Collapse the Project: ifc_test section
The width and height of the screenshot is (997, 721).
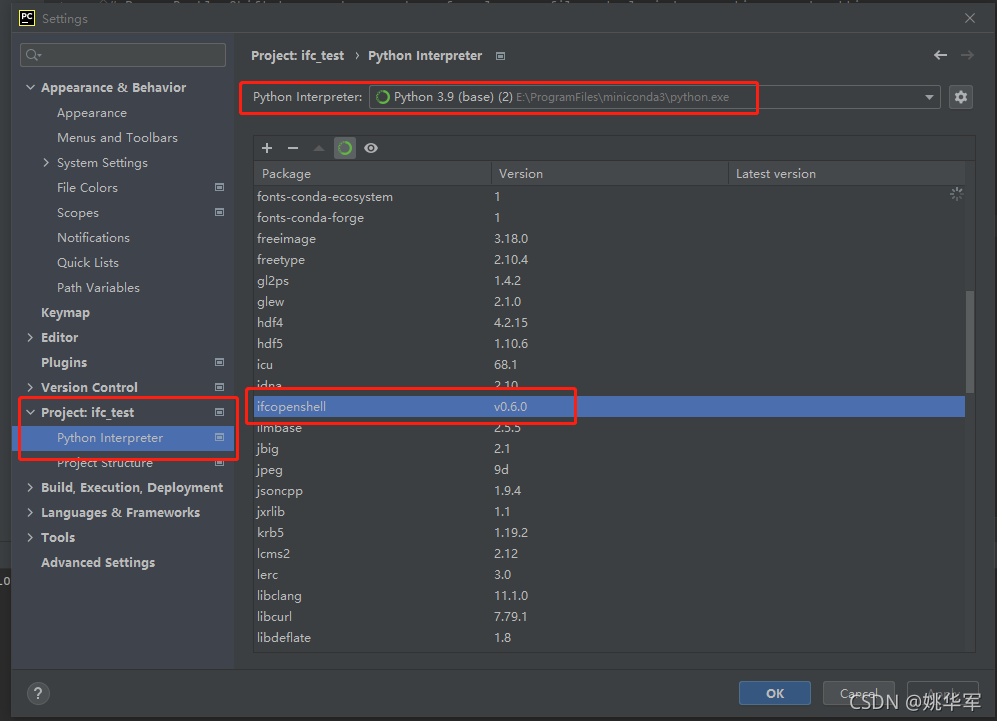point(30,412)
